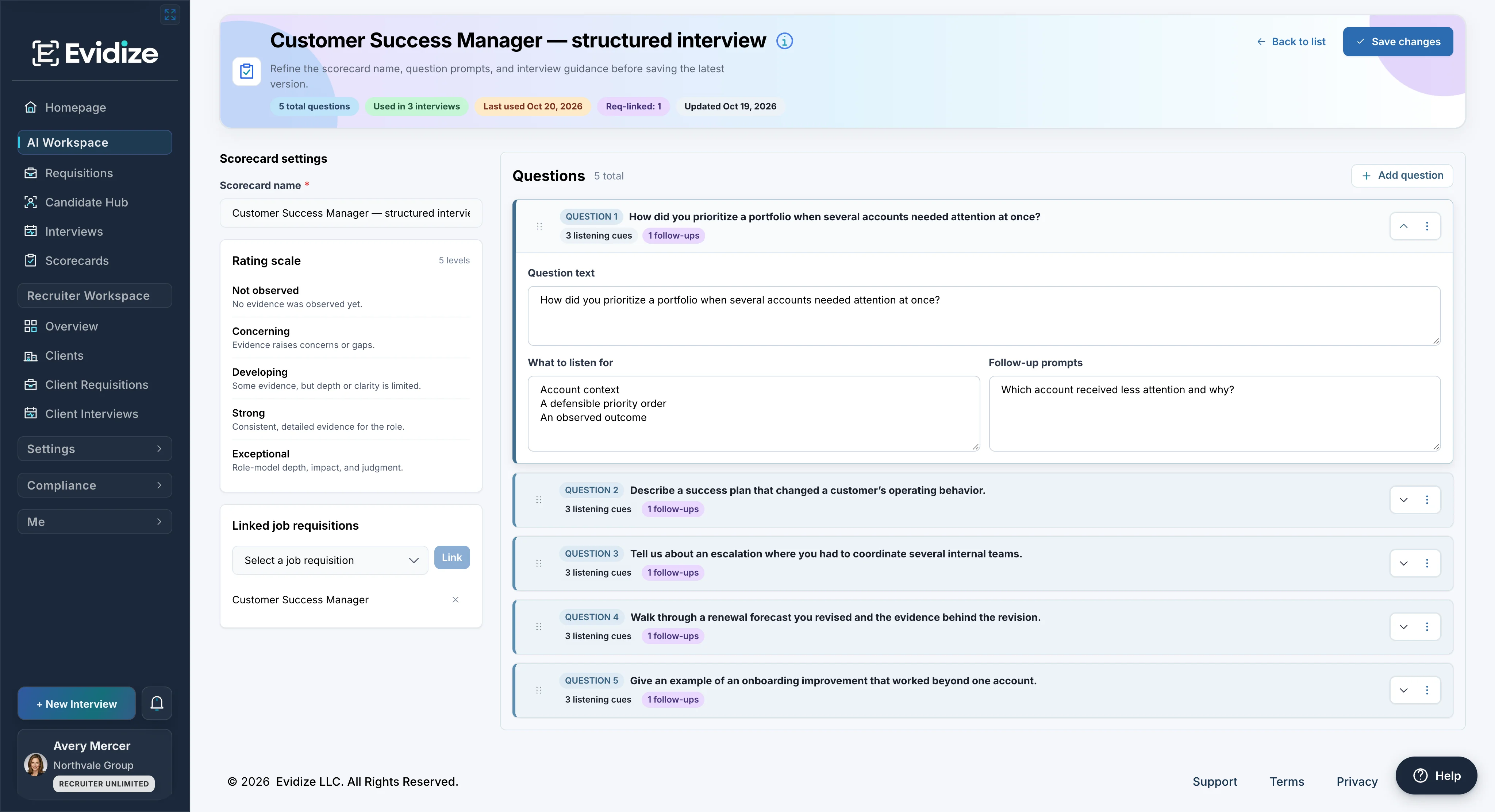
Task: Open more options menu for Question 5
Action: click(1427, 690)
